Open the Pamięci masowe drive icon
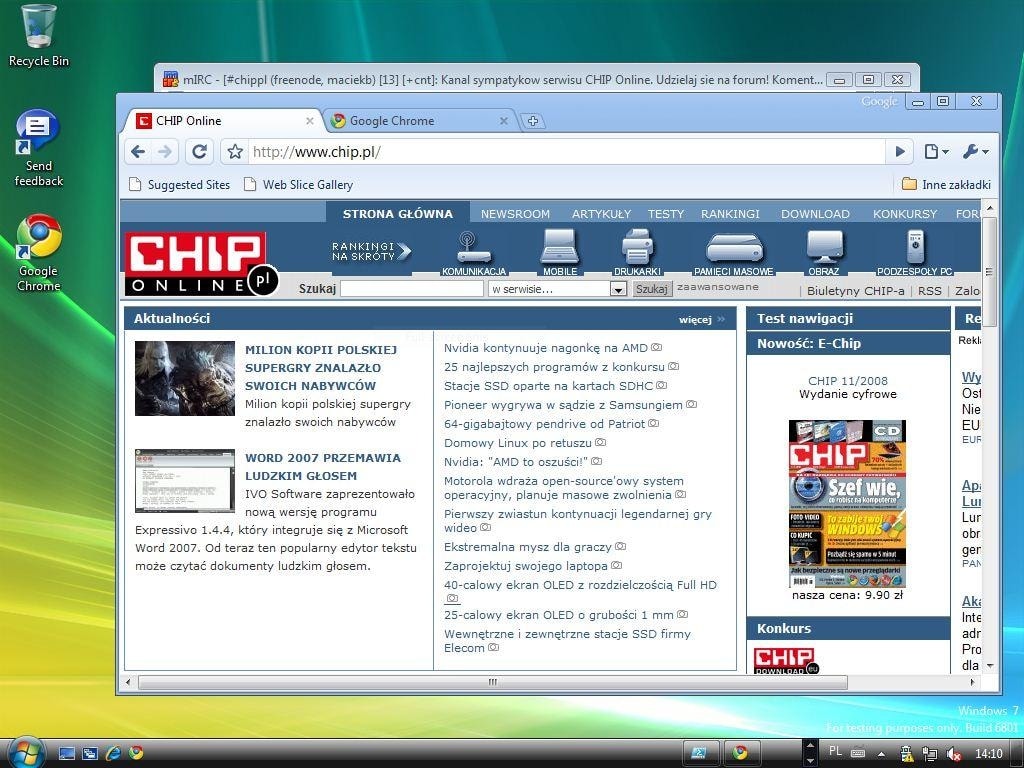Screen dimensions: 1024x768 coord(734,247)
